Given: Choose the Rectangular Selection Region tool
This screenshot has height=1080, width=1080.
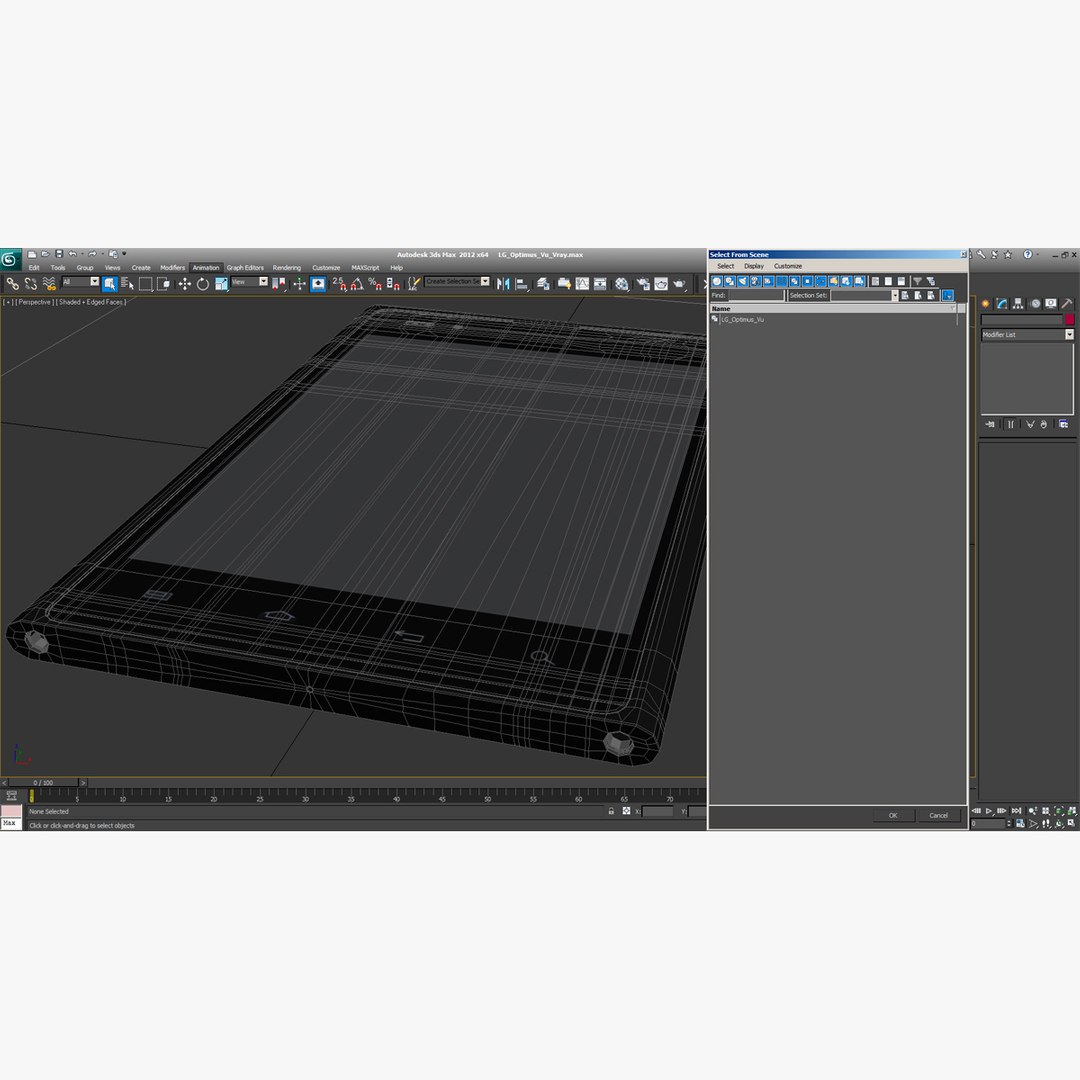Looking at the screenshot, I should pyautogui.click(x=145, y=284).
